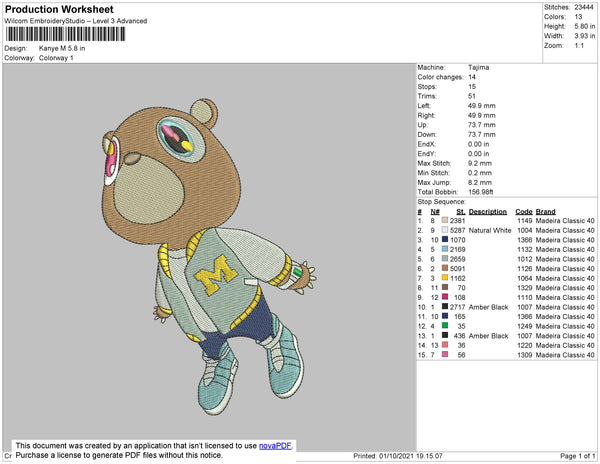Click the Brand column header

coord(545,212)
